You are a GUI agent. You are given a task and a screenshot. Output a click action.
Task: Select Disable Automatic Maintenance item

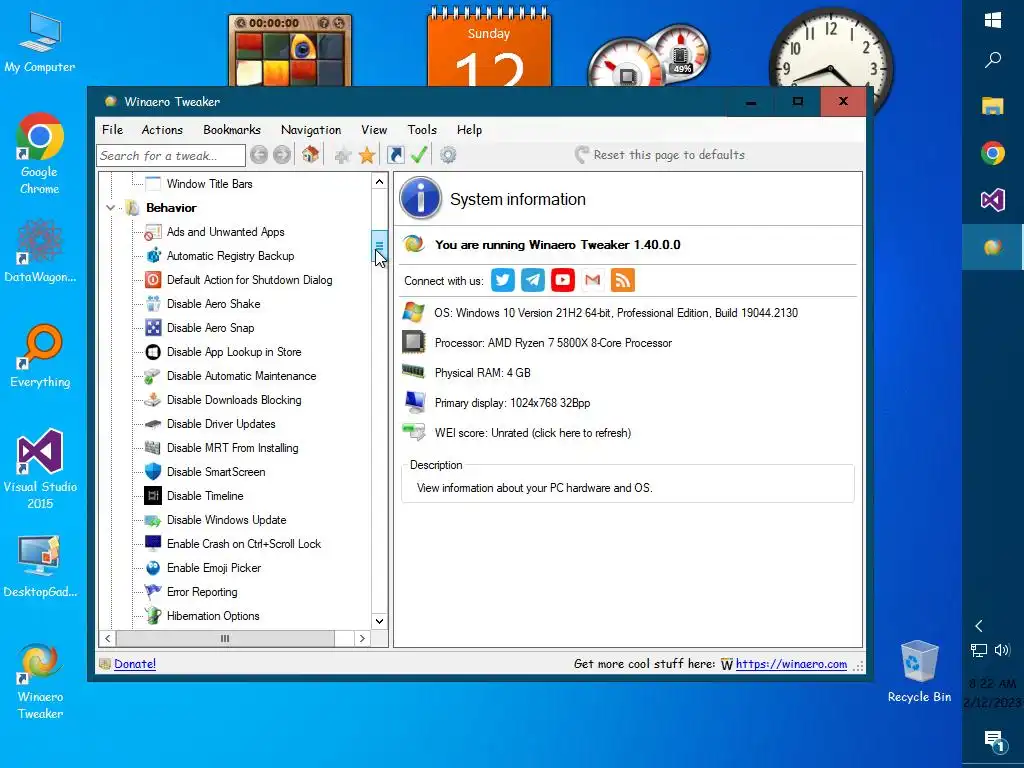[x=242, y=376]
